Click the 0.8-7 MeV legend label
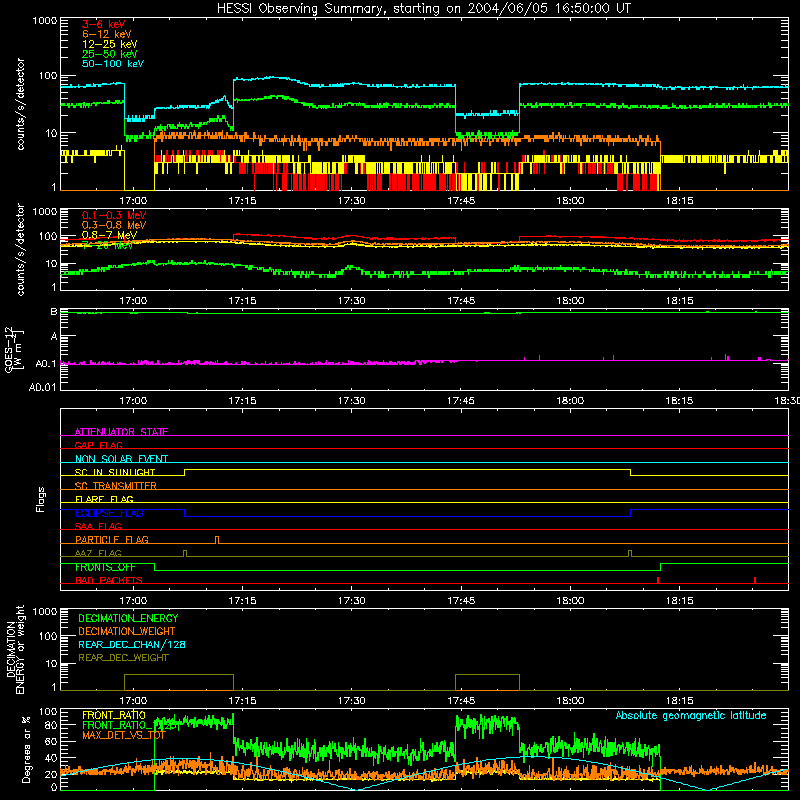This screenshot has width=800, height=800. 110,235
